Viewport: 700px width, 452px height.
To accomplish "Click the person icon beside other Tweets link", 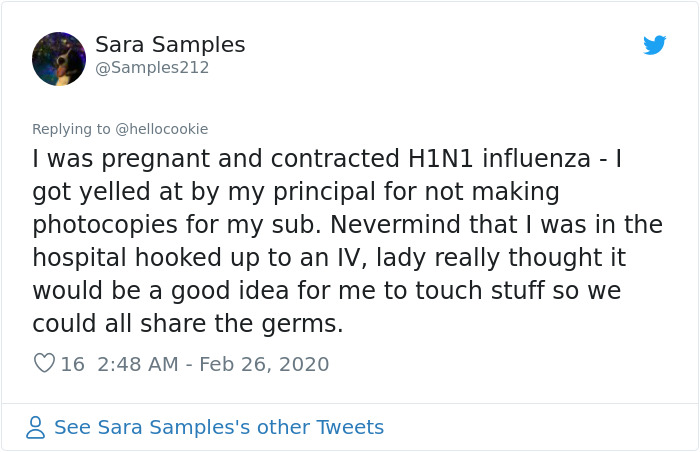I will coord(36,428).
